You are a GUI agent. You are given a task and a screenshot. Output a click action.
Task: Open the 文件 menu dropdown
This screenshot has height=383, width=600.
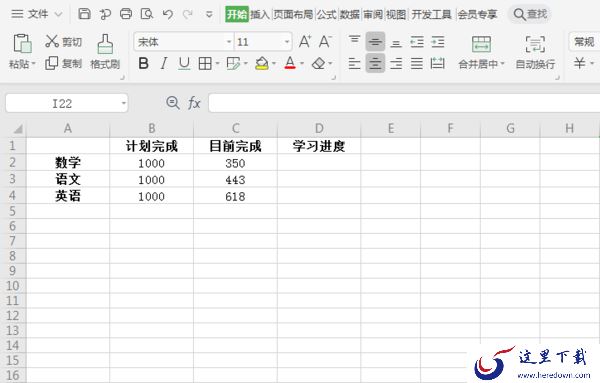click(37, 14)
